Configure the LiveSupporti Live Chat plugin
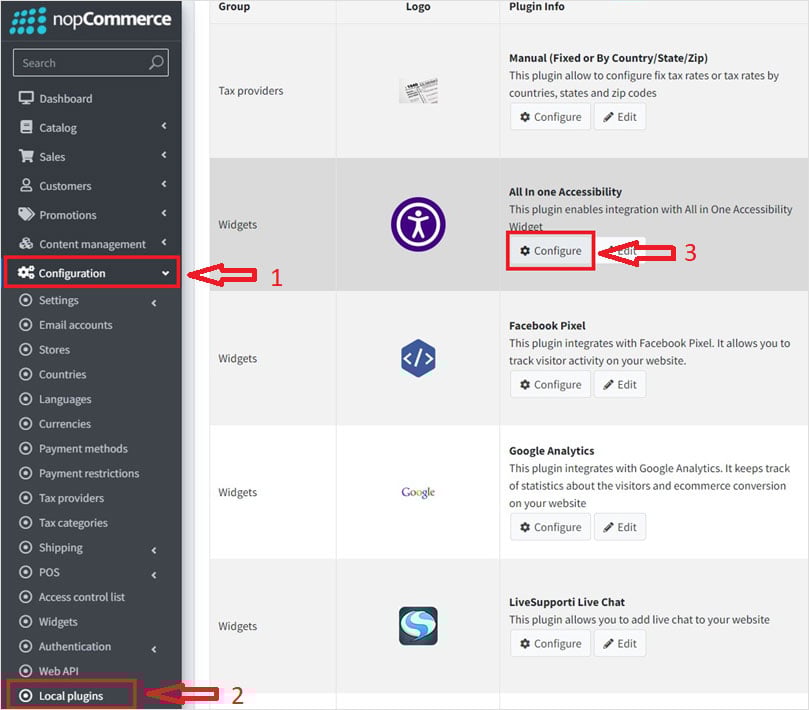 [551, 644]
